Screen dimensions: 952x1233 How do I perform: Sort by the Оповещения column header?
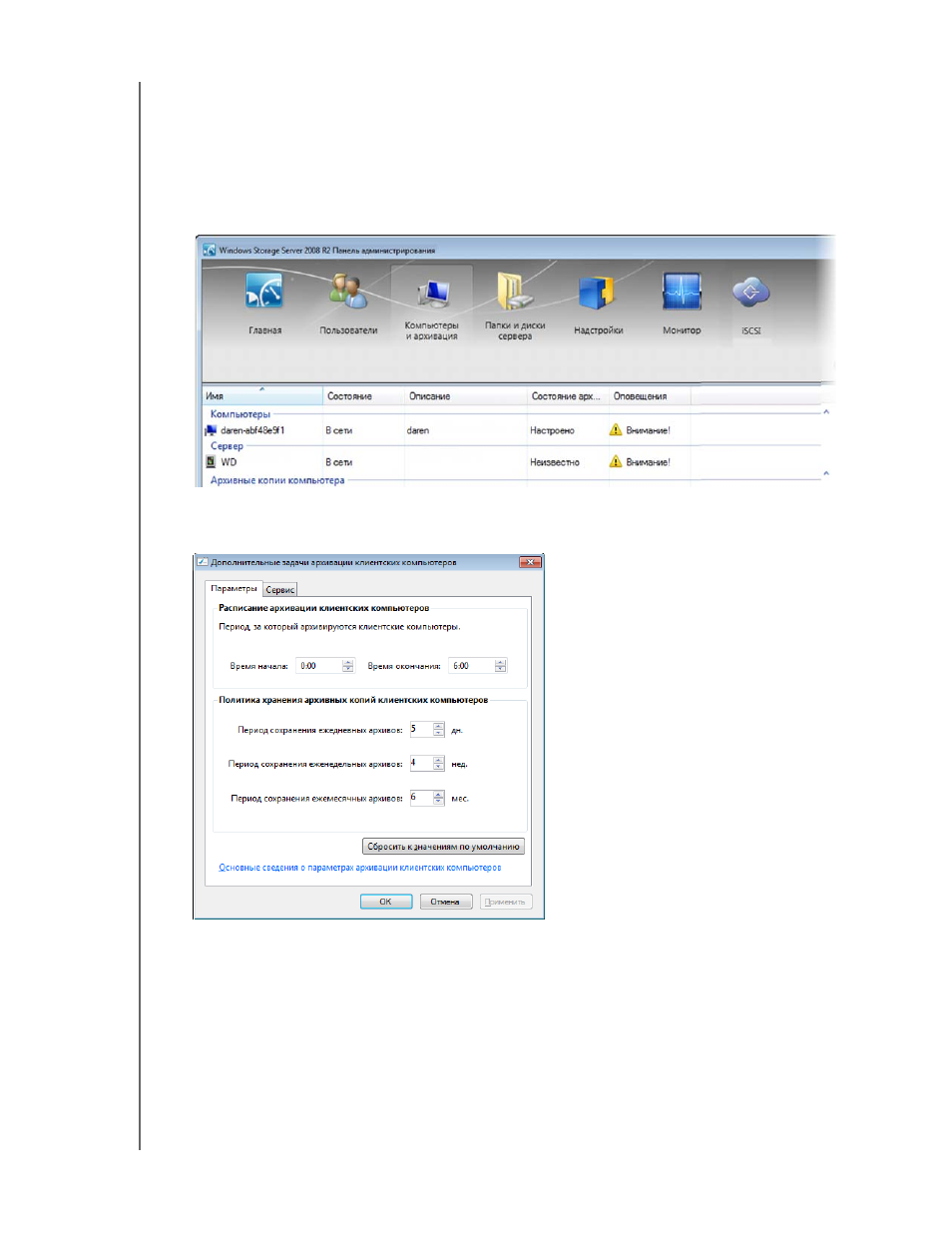[x=650, y=396]
